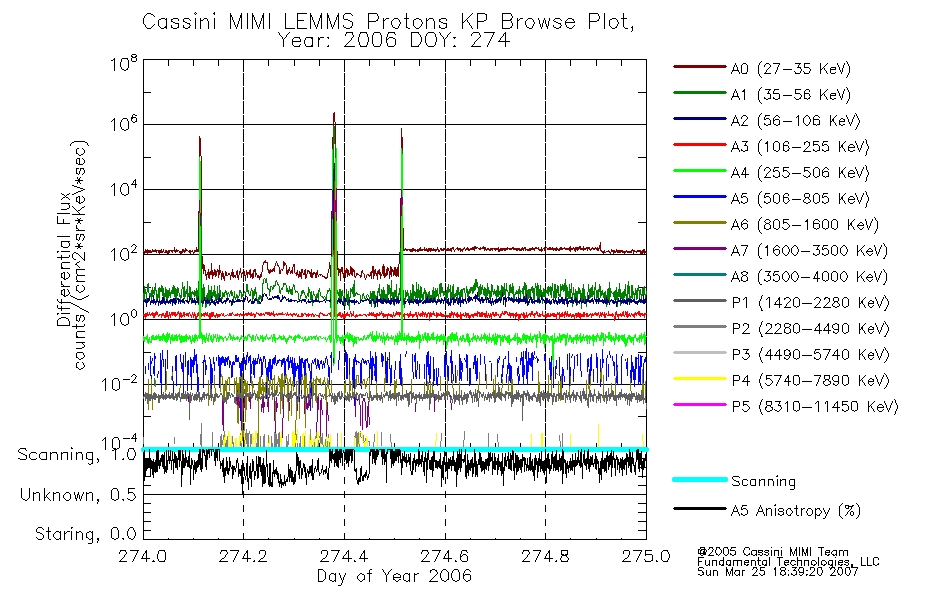
Task: Click the A4 (255-506 KeV) legend label
Action: click(800, 173)
